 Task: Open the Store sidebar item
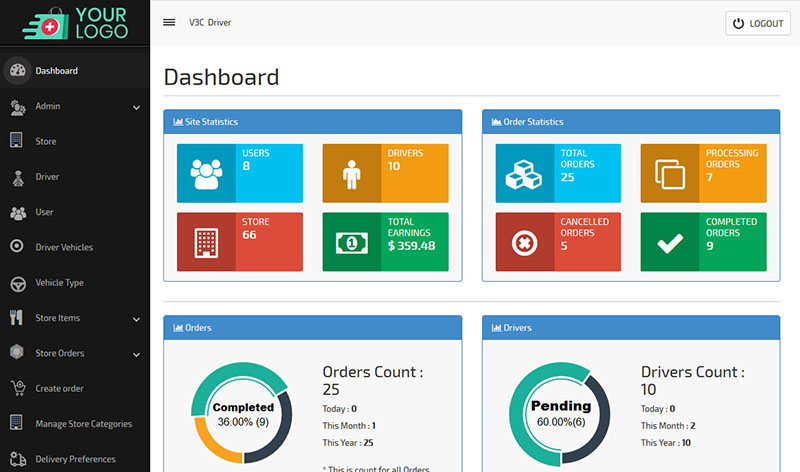[75, 141]
